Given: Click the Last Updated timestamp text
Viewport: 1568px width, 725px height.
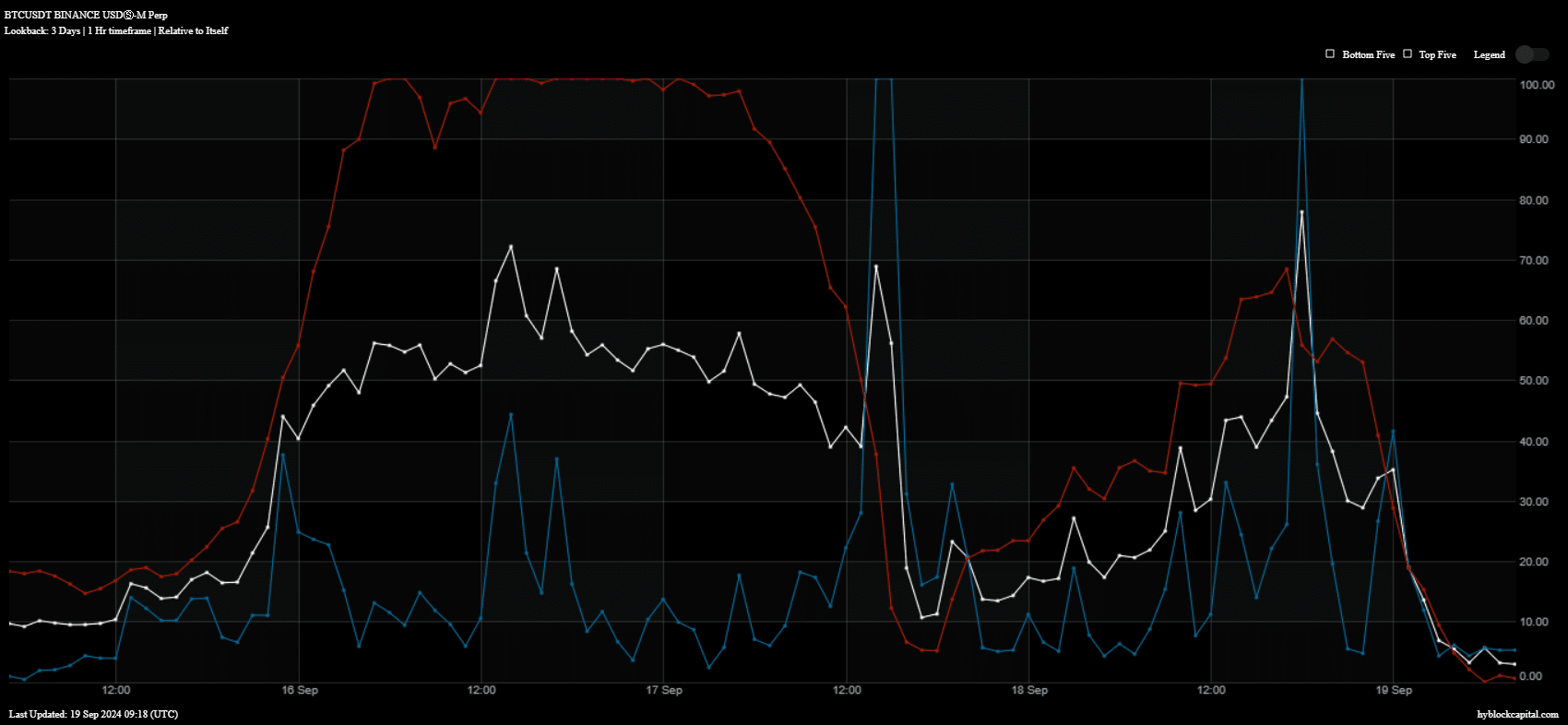Looking at the screenshot, I should click(x=93, y=714).
